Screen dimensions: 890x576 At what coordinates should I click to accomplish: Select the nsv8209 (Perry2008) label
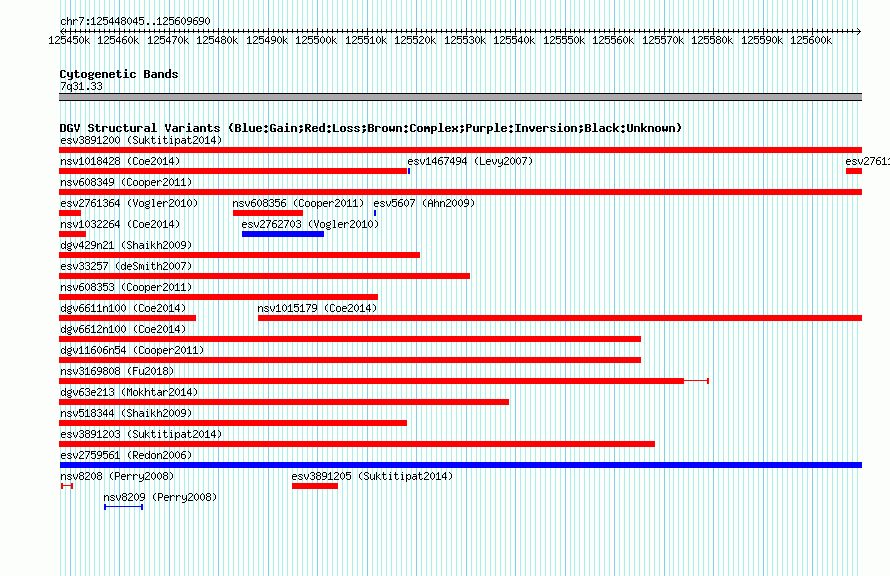(x=160, y=497)
